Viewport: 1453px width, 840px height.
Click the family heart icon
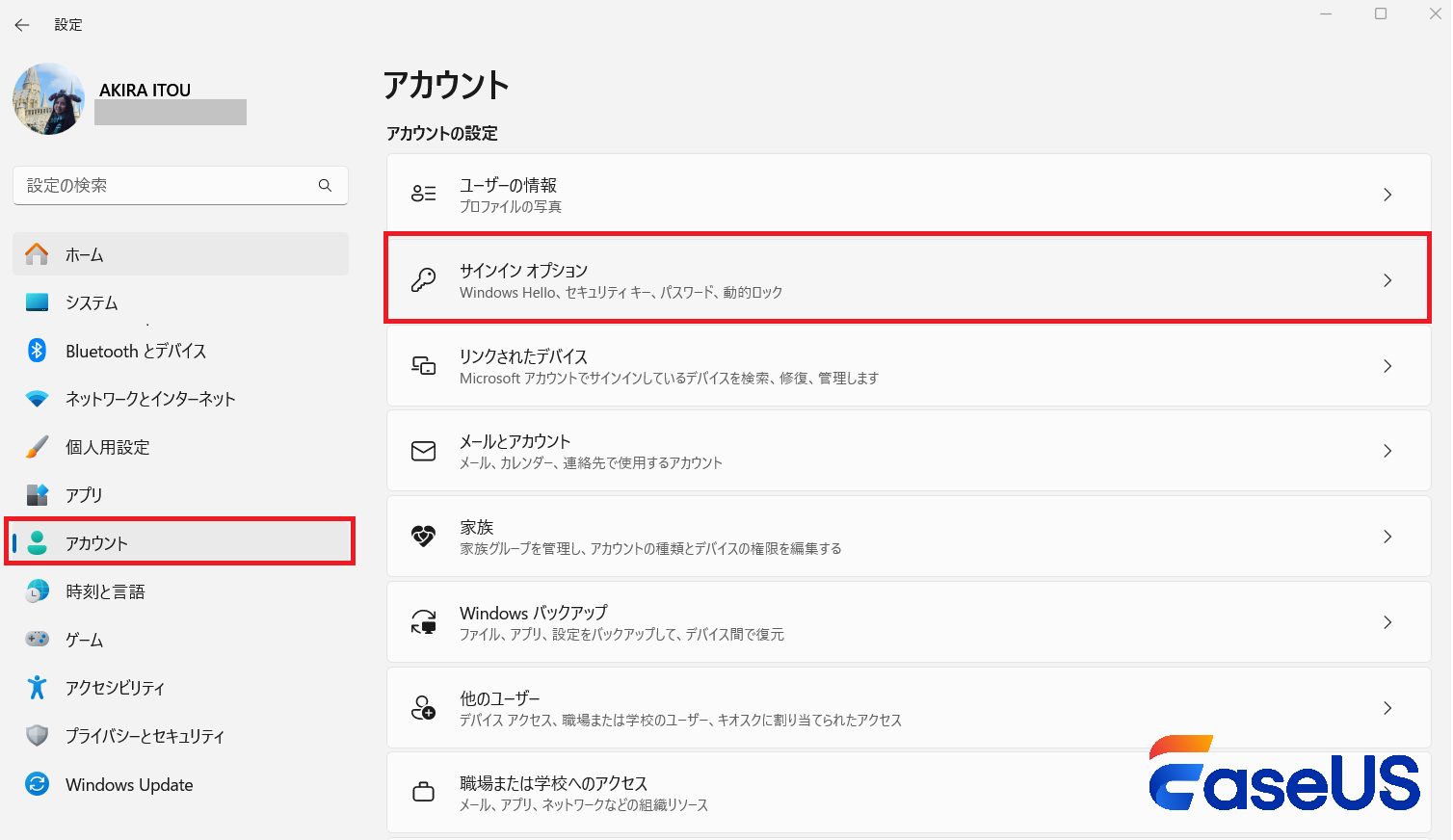click(x=423, y=537)
